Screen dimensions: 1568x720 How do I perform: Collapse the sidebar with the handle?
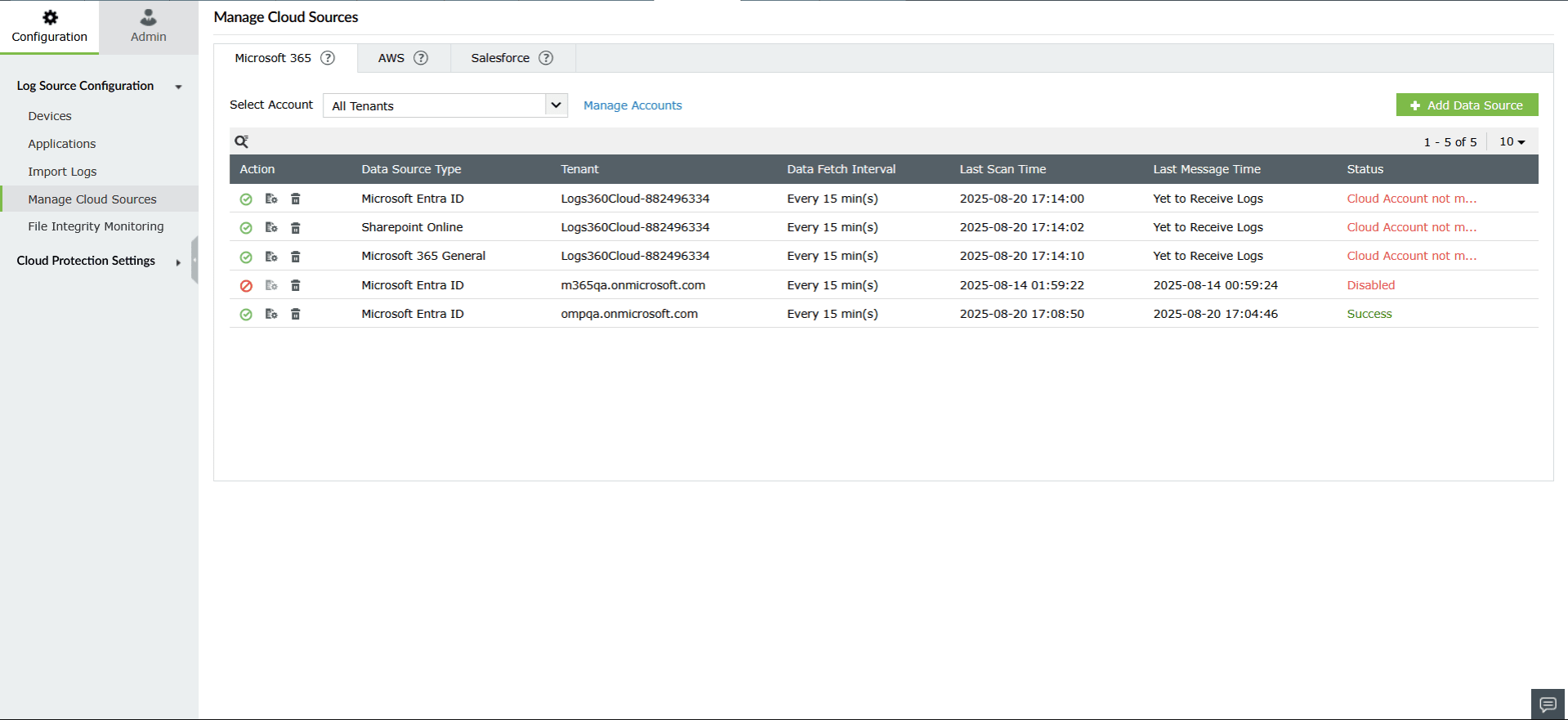(x=194, y=260)
